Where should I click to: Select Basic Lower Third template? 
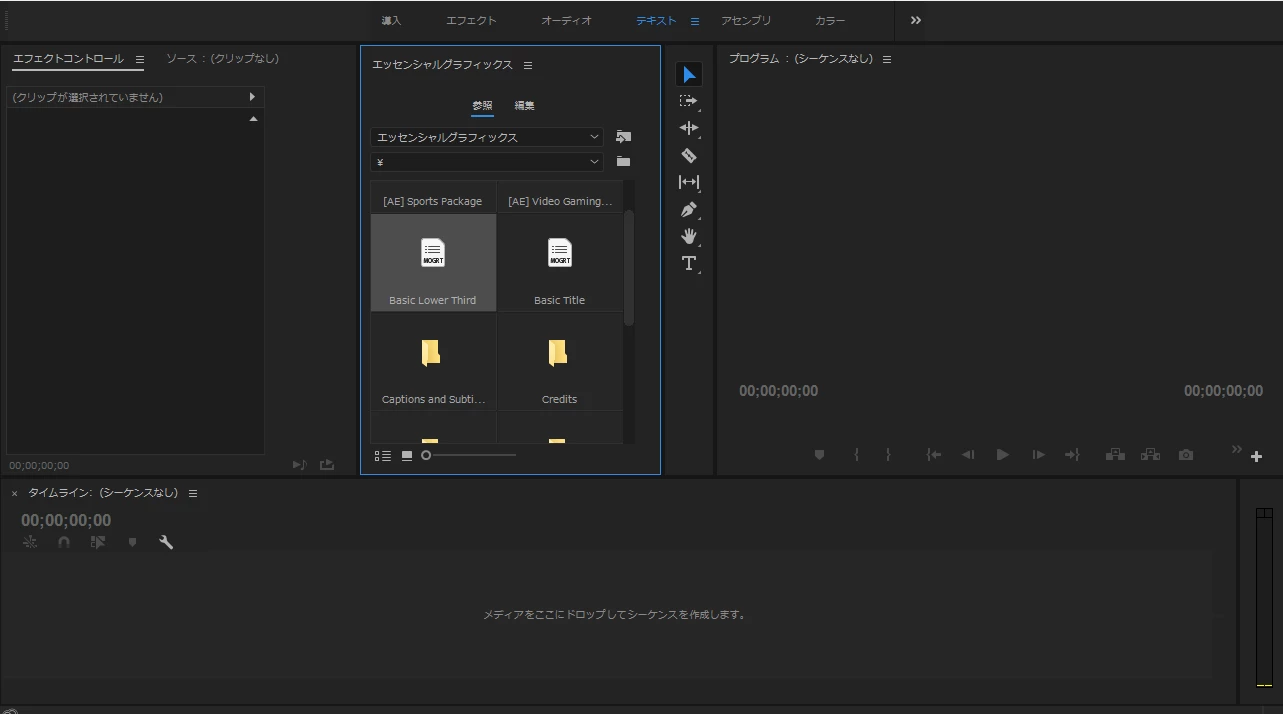(433, 262)
